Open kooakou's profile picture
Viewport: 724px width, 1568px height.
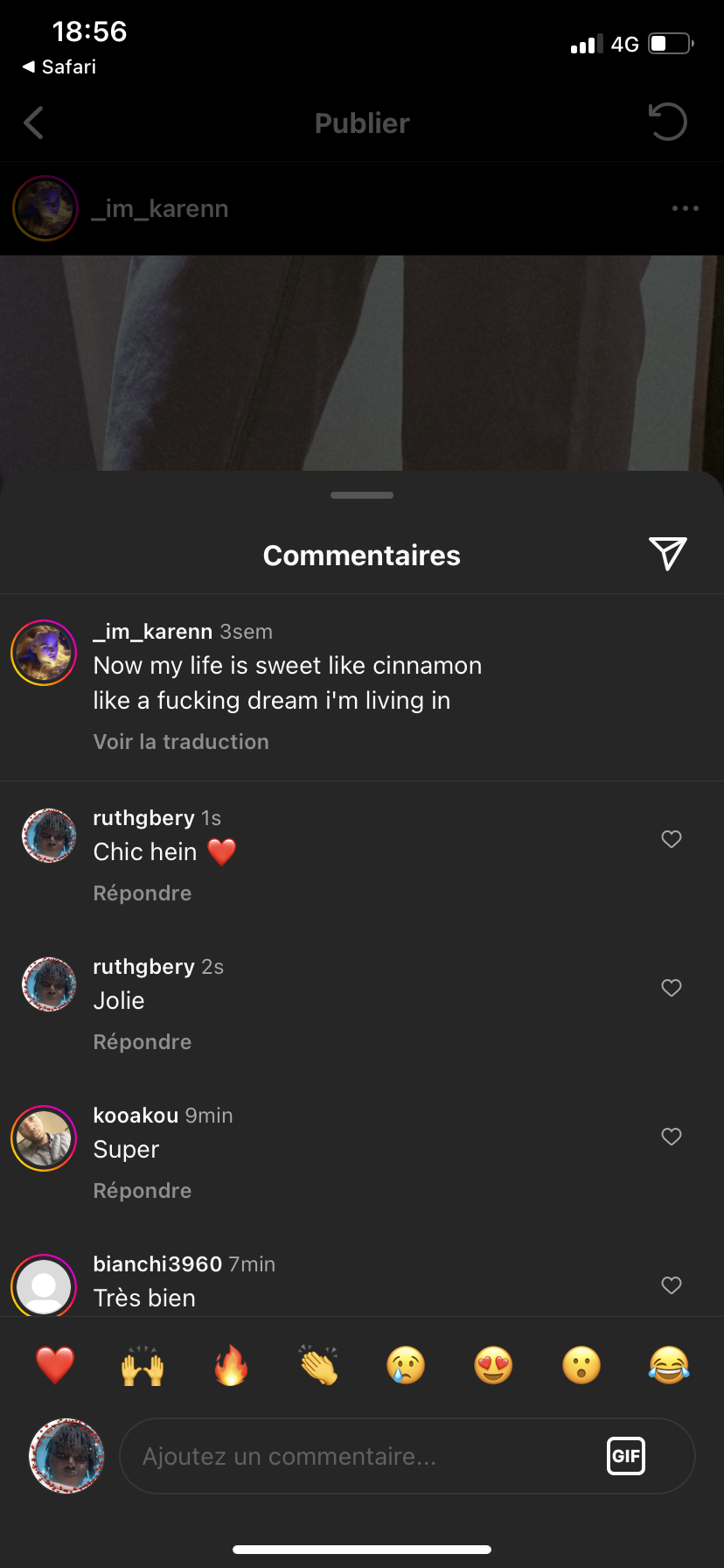[44, 1138]
